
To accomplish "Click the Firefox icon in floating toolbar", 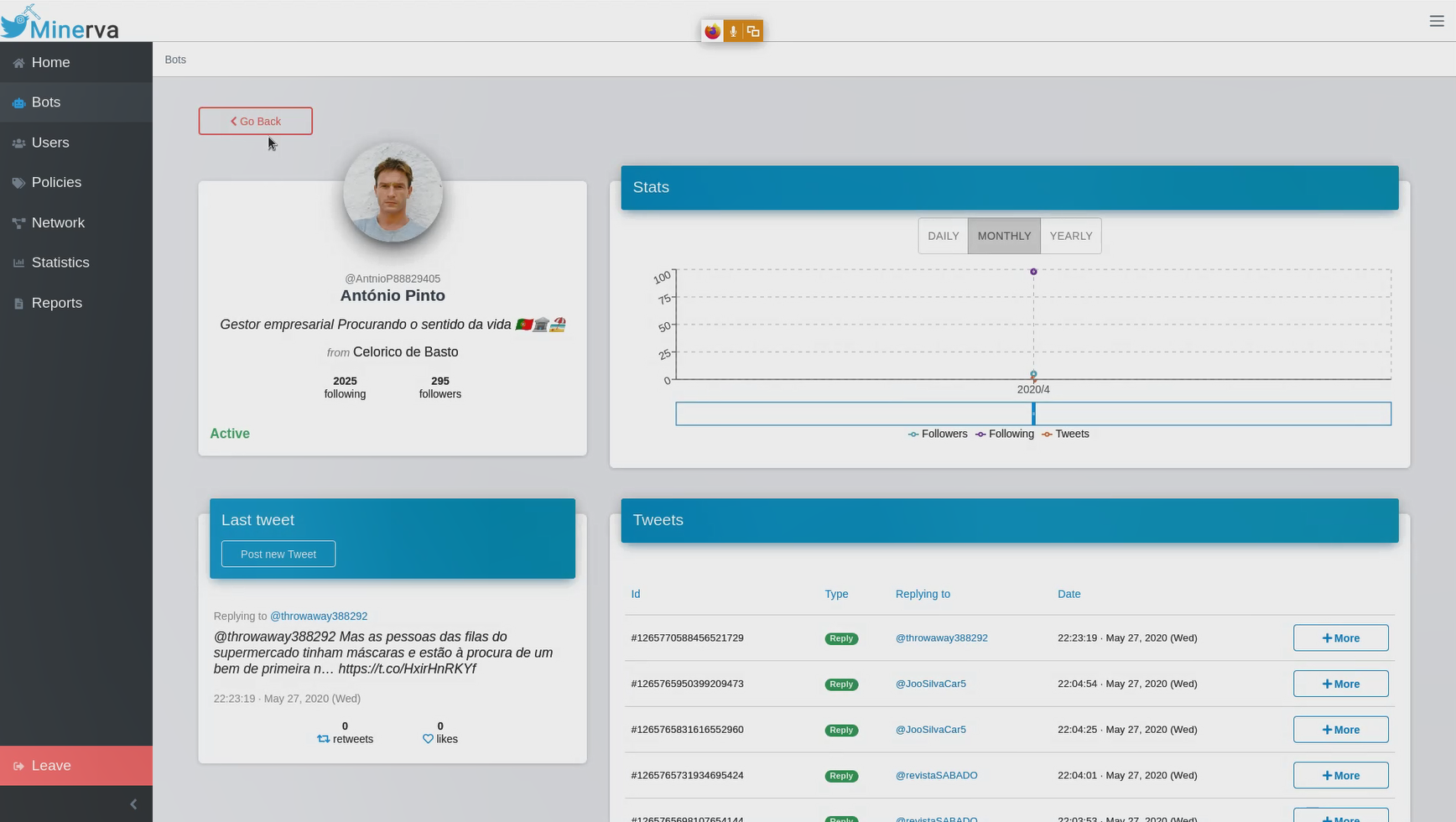I will coord(712,31).
